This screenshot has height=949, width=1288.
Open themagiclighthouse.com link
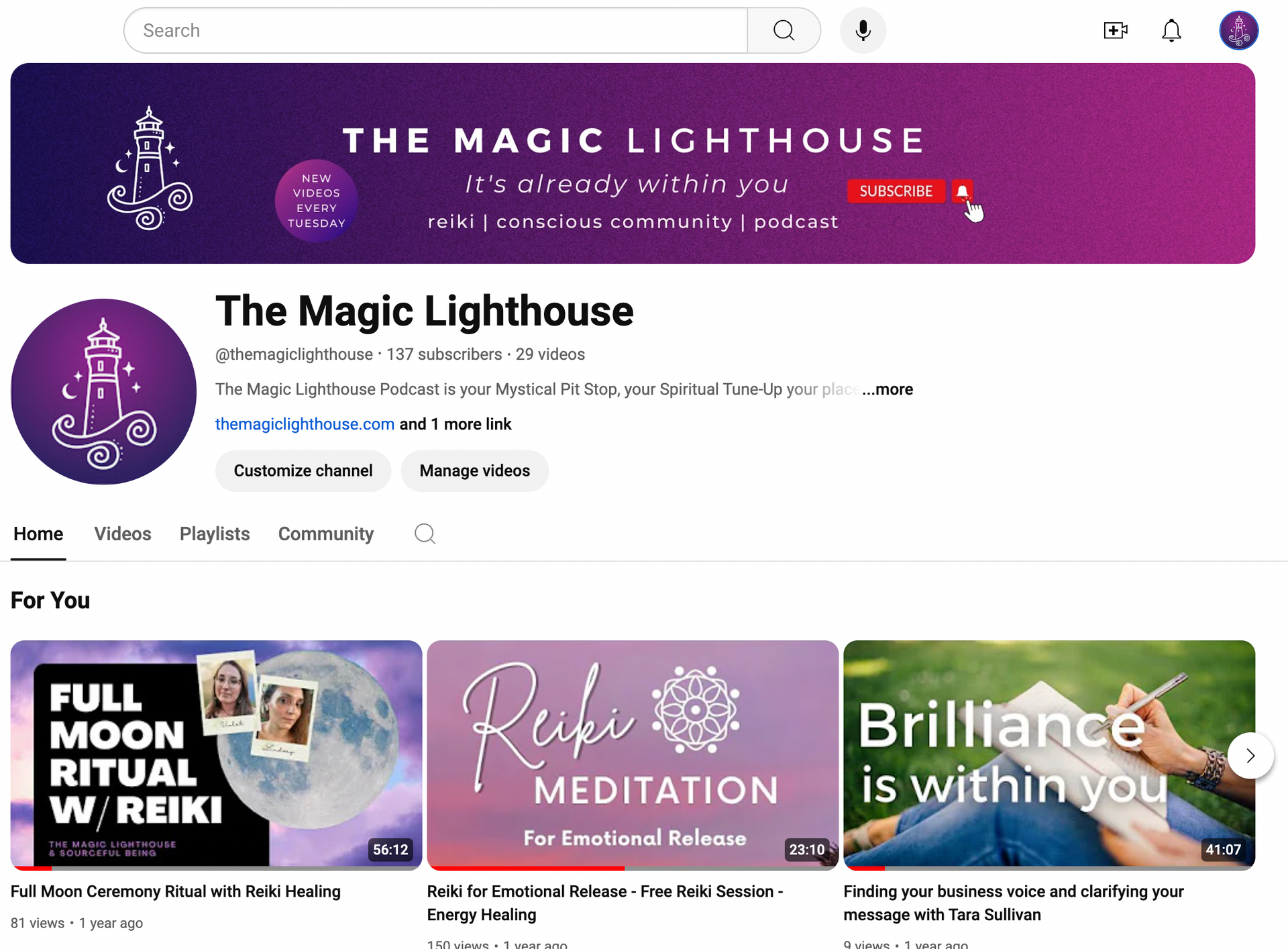pyautogui.click(x=305, y=424)
